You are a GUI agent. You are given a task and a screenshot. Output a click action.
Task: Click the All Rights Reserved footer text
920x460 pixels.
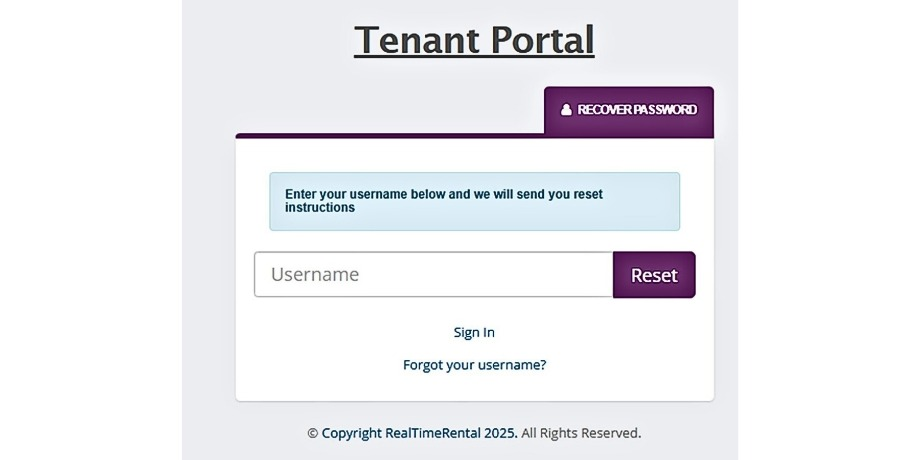(581, 433)
